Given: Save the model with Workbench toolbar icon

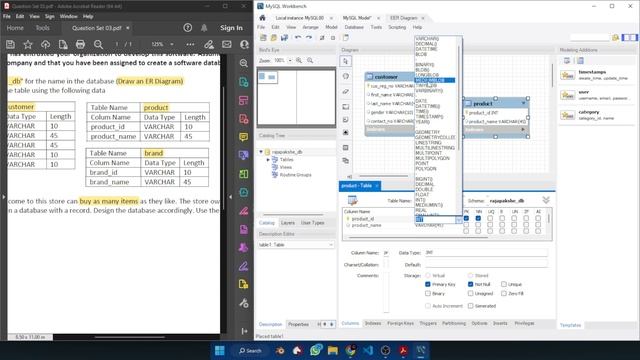Looking at the screenshot, I should 284,38.
